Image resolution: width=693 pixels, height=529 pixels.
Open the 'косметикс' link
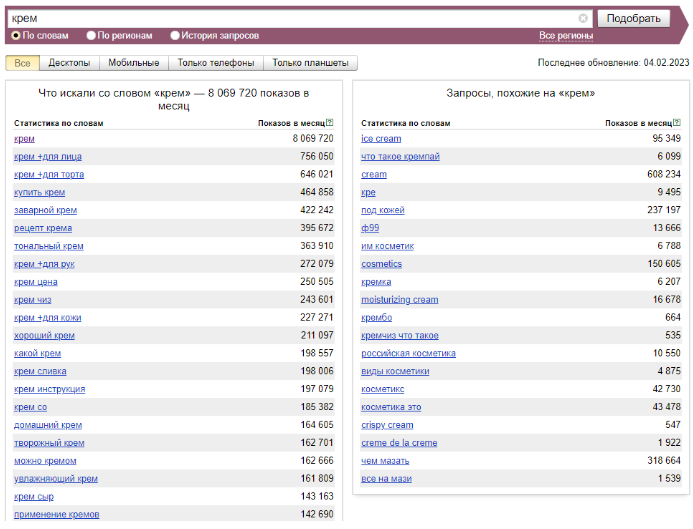point(383,389)
